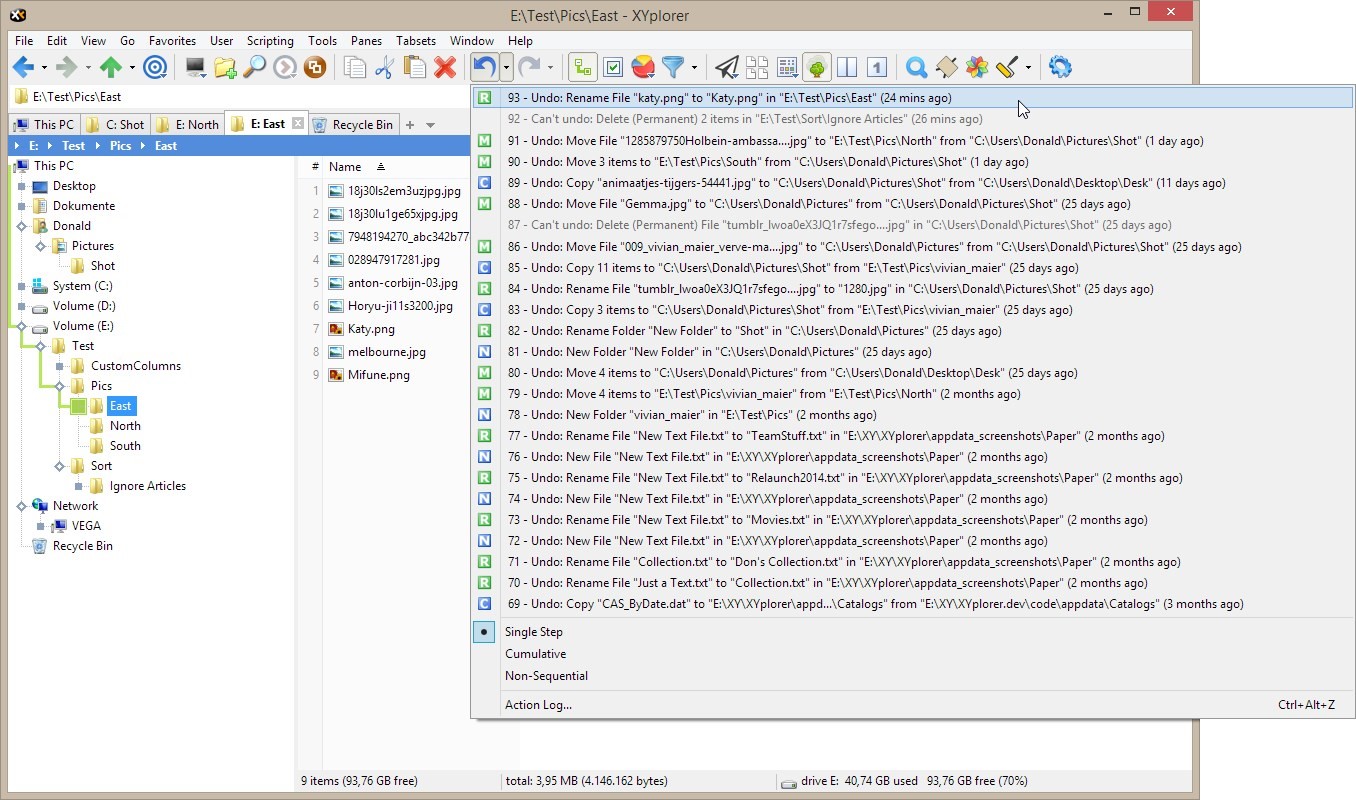Open the Panes menu
This screenshot has width=1356, height=800.
click(x=366, y=41)
